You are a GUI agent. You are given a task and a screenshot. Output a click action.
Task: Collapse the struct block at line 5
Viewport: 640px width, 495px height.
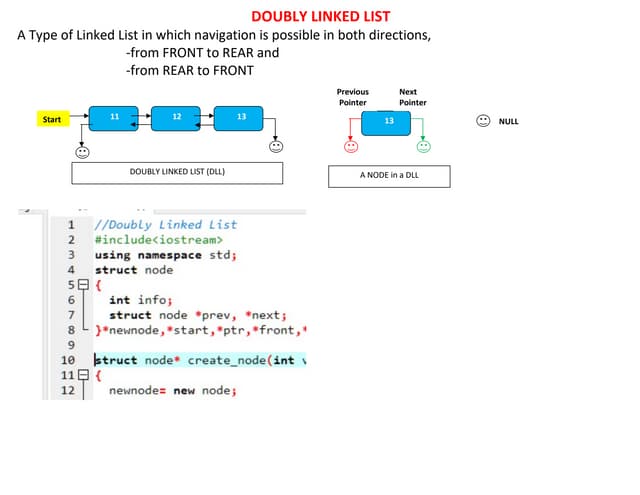tap(85, 285)
